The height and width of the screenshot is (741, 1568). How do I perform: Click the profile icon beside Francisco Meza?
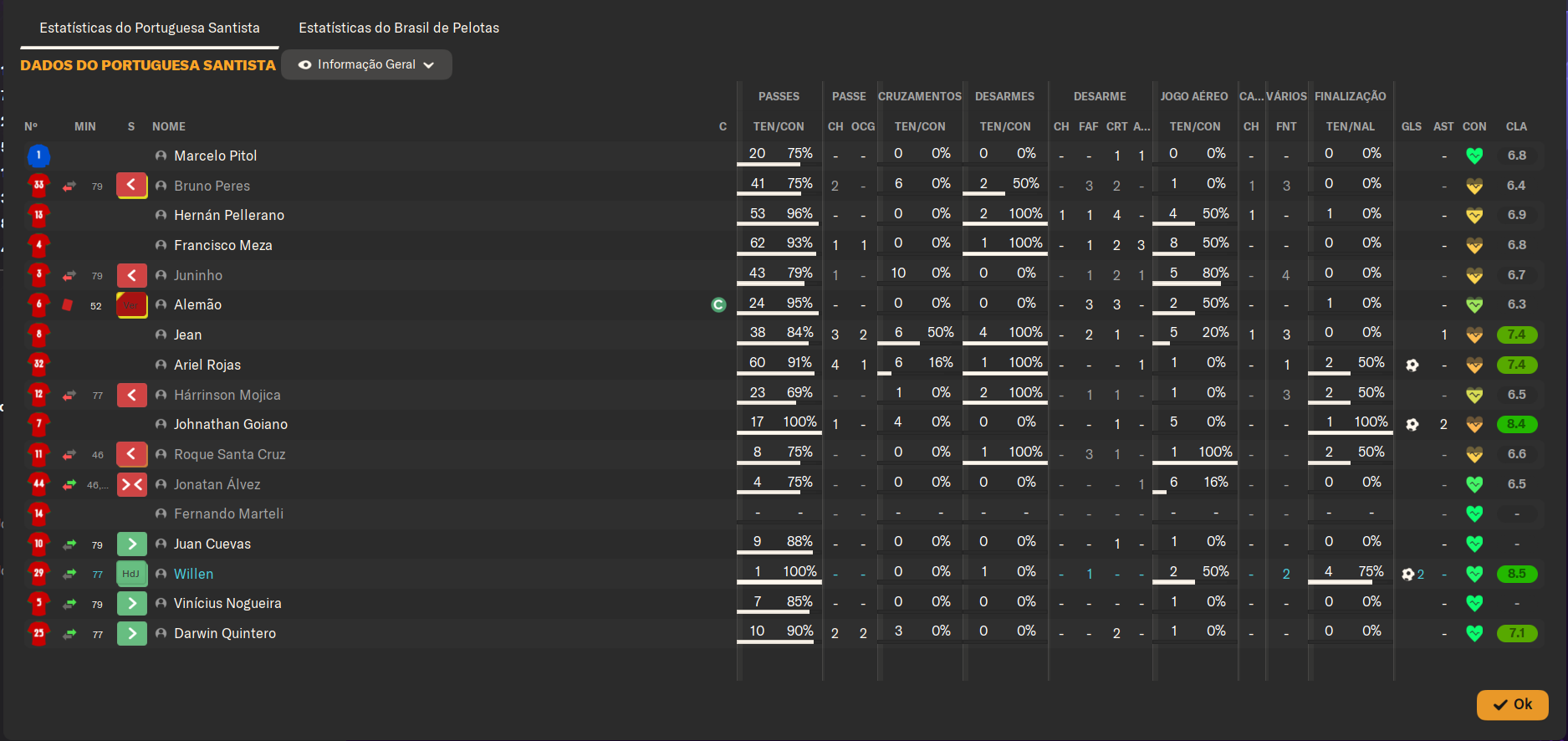(x=161, y=245)
